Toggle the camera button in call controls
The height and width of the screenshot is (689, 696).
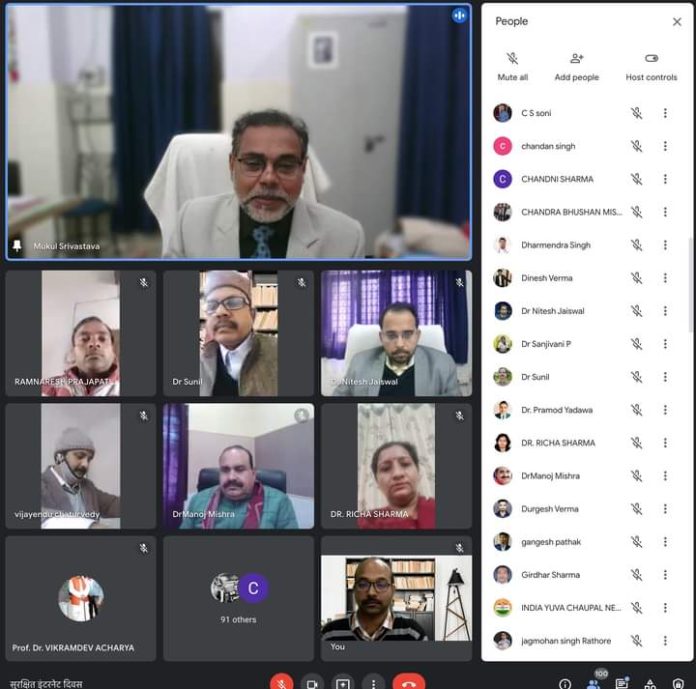pyautogui.click(x=312, y=683)
